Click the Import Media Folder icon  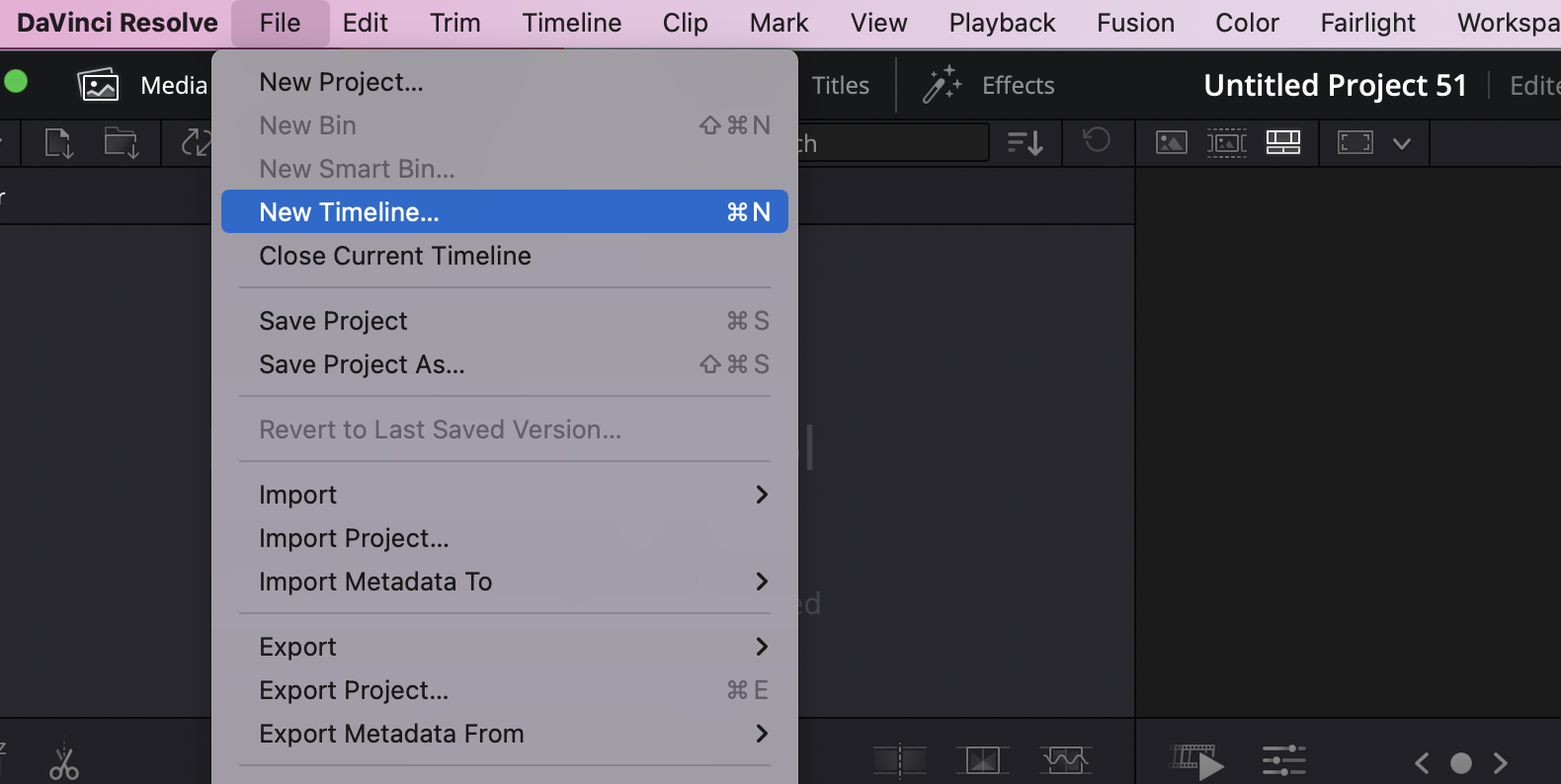pyautogui.click(x=122, y=143)
